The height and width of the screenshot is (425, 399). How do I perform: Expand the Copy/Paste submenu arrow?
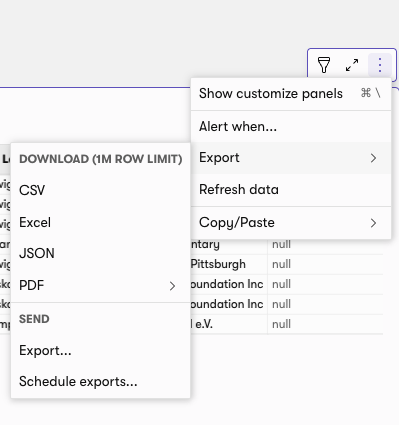tap(373, 223)
